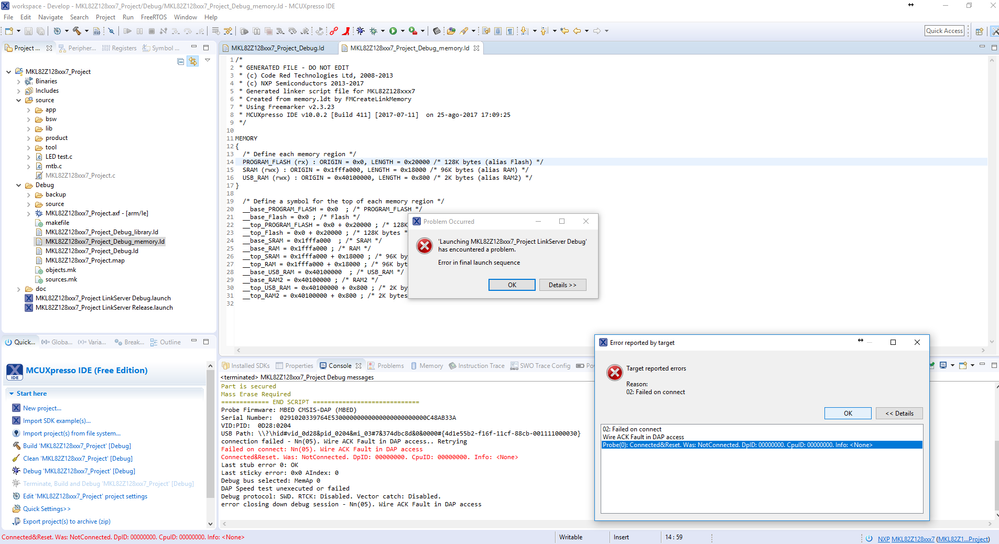Open the Build hammer dropdown arrow

[x=87, y=31]
